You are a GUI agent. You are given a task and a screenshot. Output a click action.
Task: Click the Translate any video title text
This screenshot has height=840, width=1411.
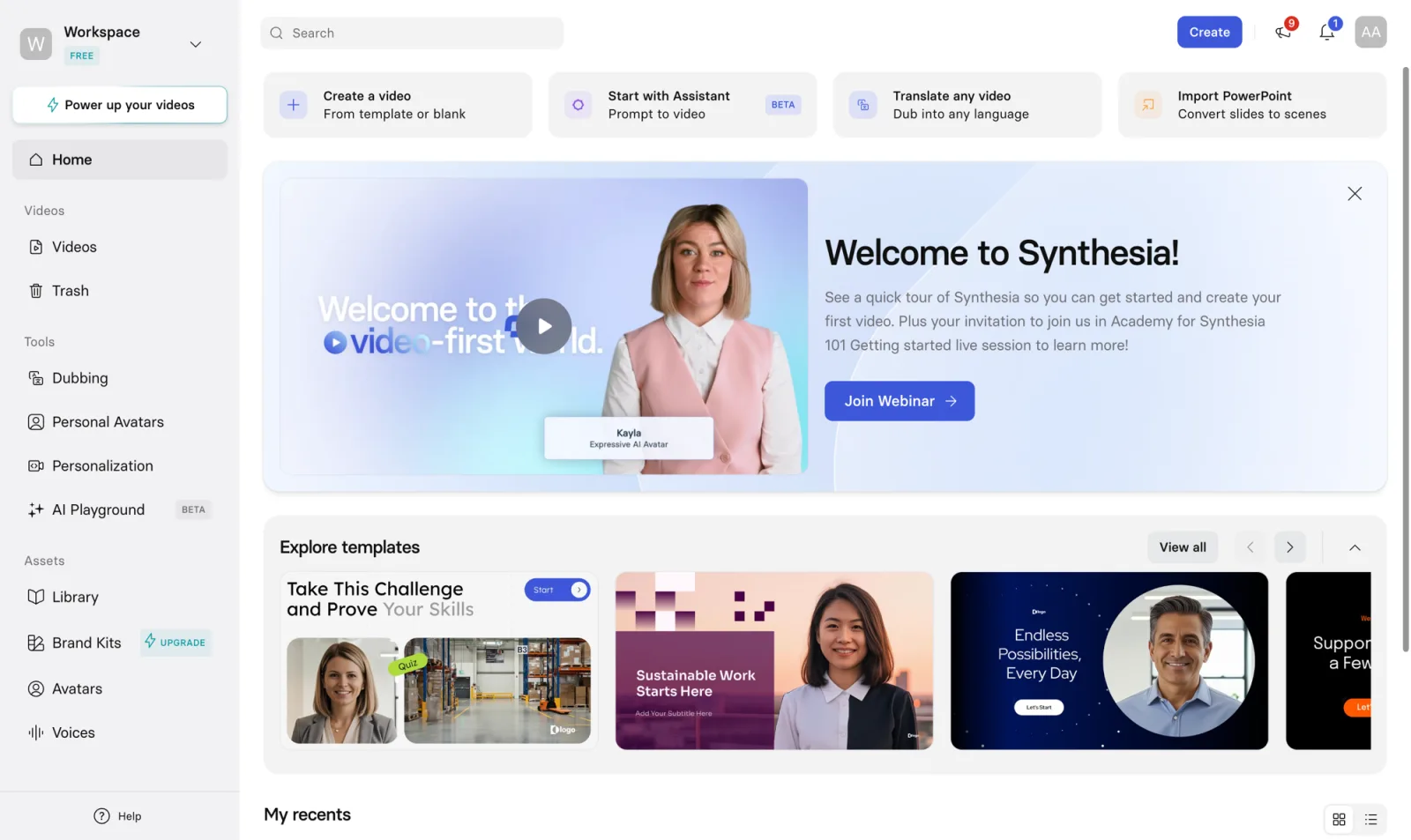pyautogui.click(x=952, y=96)
